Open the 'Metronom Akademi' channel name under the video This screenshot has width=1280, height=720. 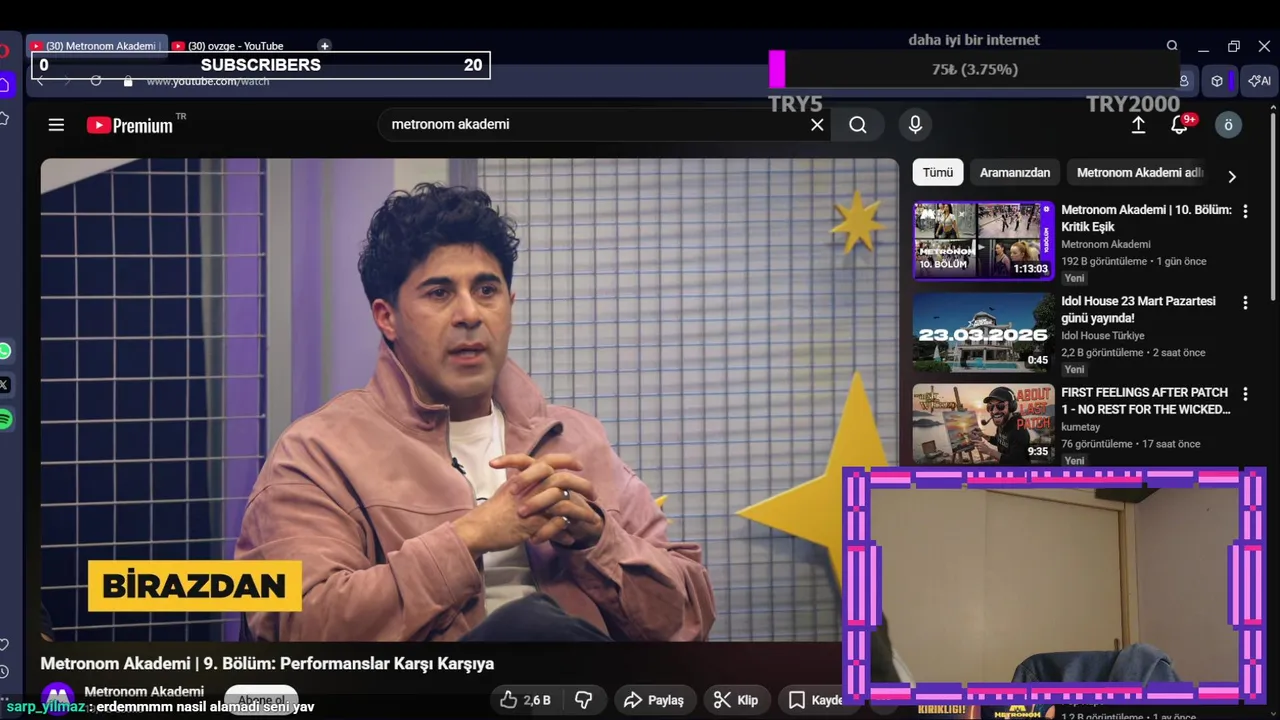click(144, 691)
